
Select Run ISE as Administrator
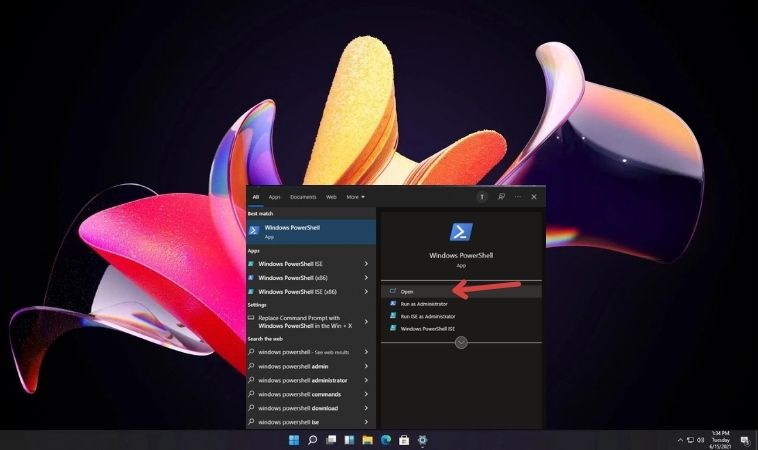pos(426,316)
